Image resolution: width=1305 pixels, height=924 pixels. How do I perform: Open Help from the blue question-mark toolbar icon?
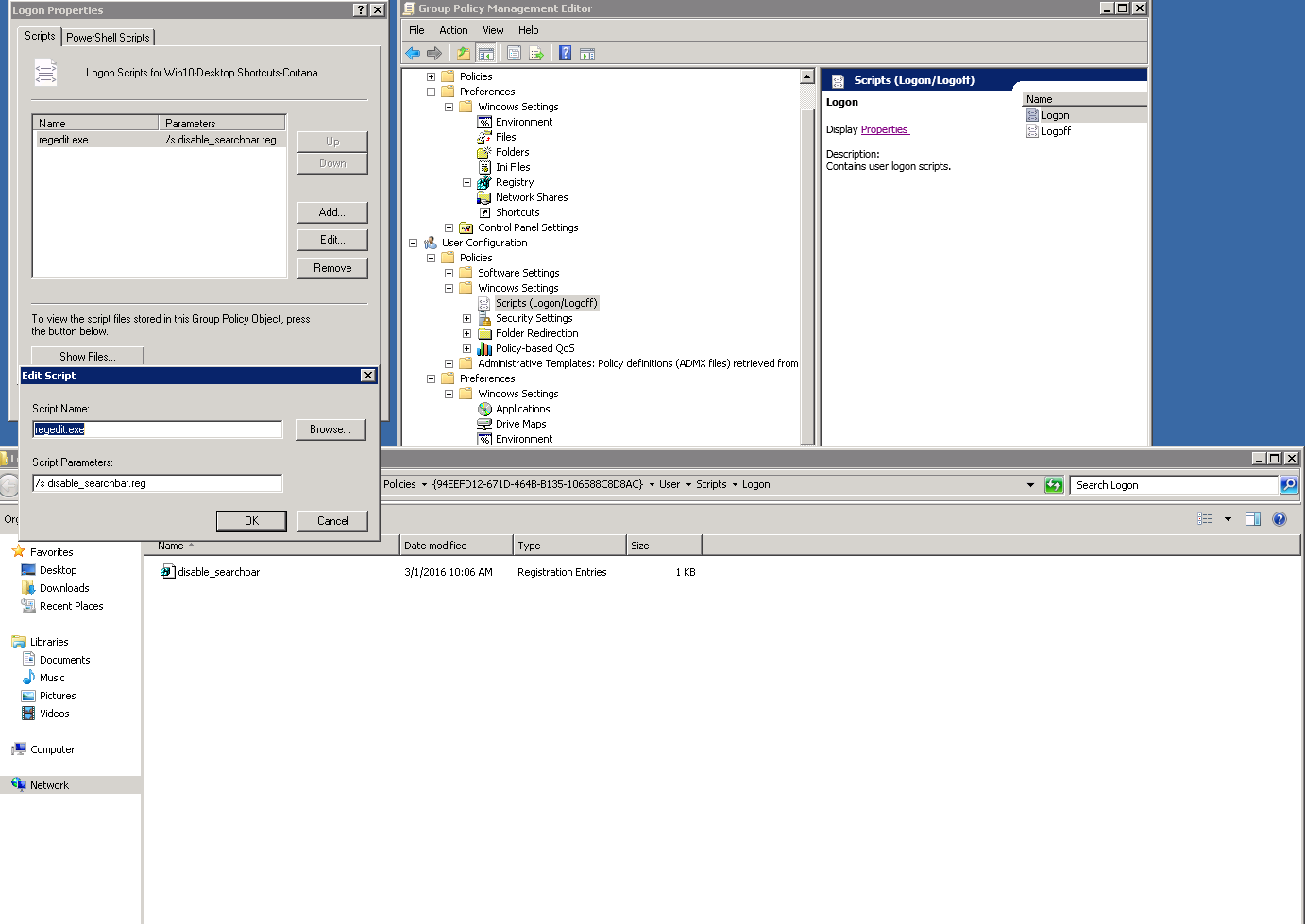[565, 54]
